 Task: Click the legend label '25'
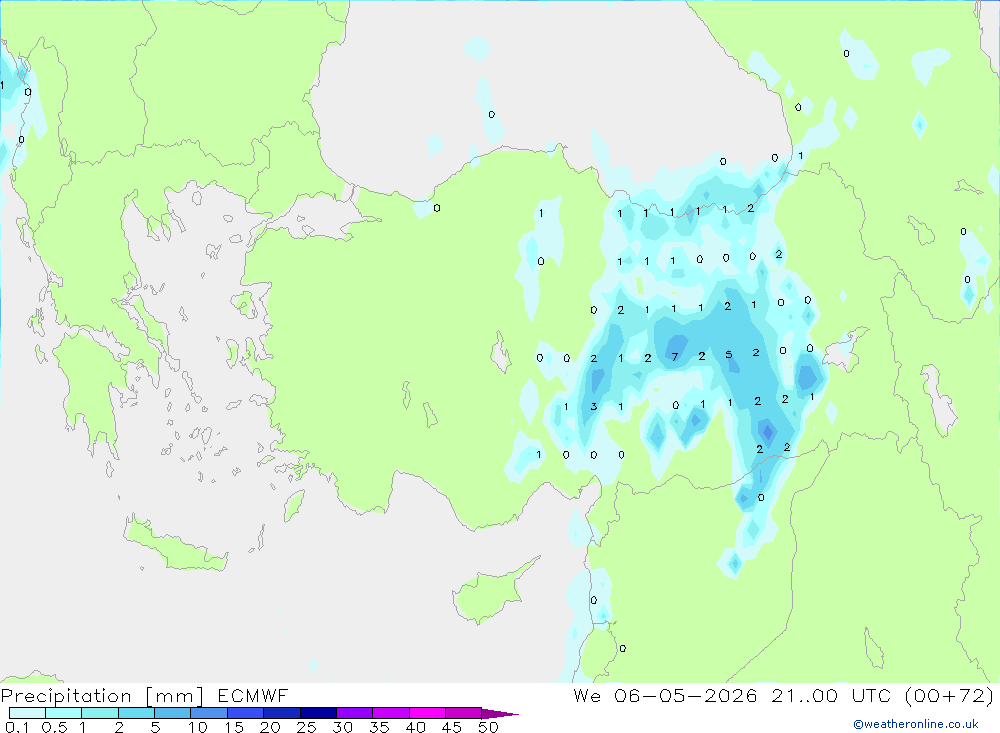tap(306, 727)
